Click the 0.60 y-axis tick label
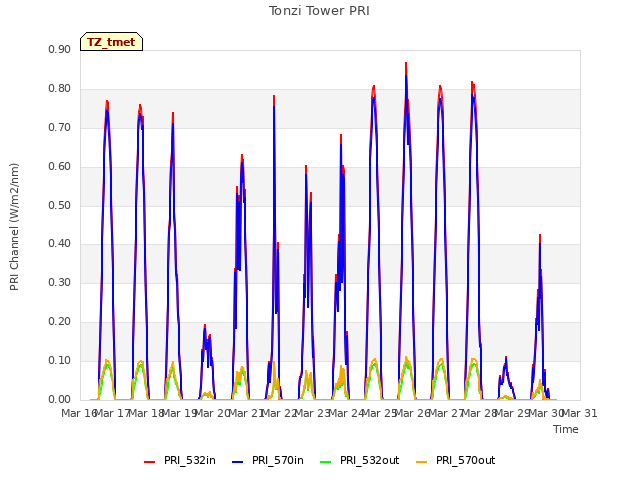The image size is (640, 480). pos(60,167)
